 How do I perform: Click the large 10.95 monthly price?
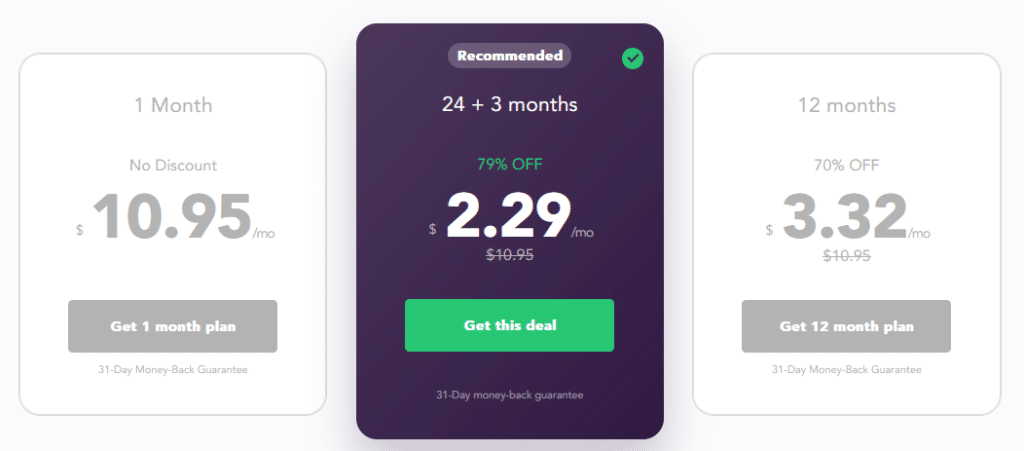pyautogui.click(x=171, y=217)
